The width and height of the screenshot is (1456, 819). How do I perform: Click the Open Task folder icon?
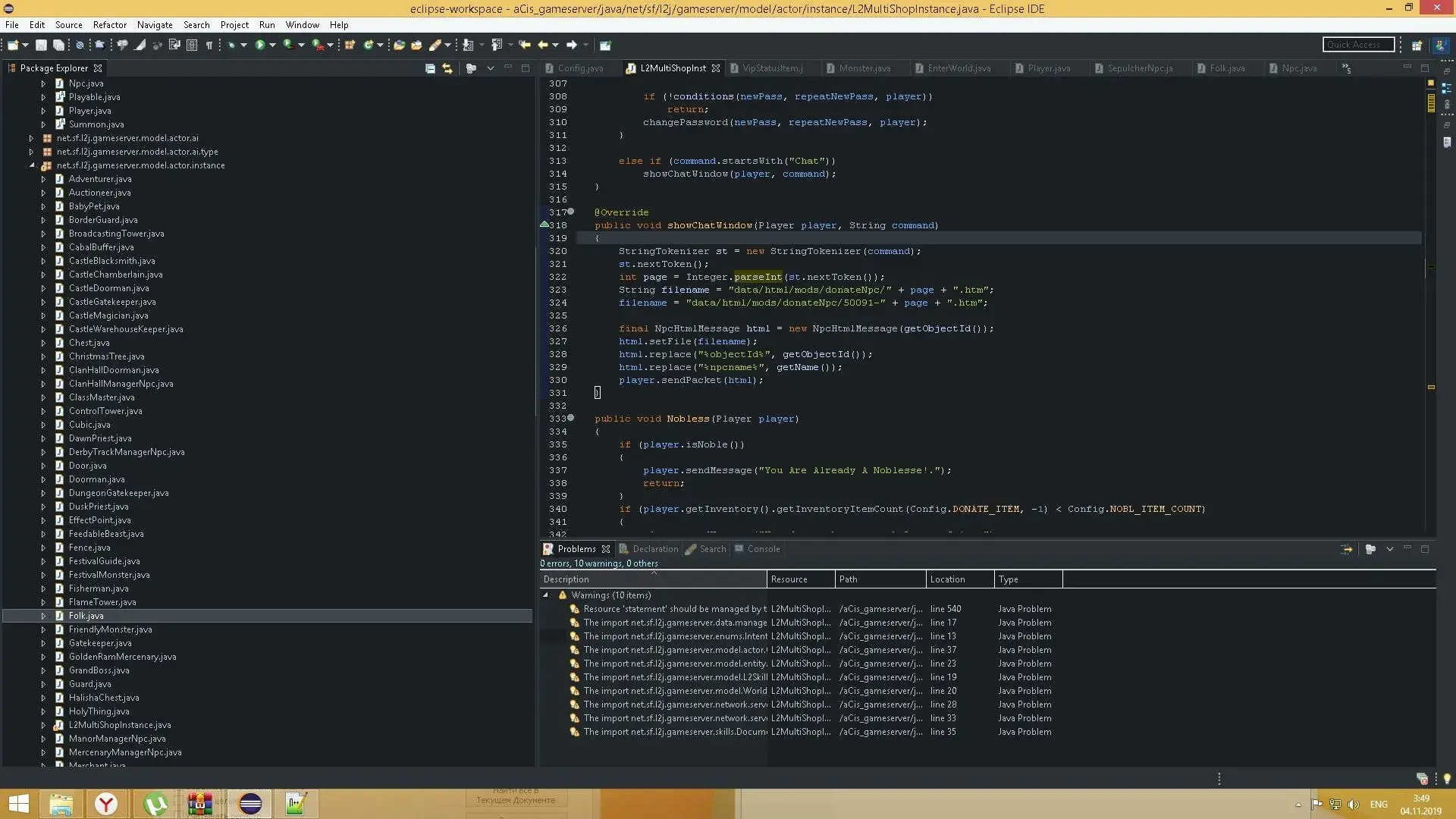click(416, 45)
